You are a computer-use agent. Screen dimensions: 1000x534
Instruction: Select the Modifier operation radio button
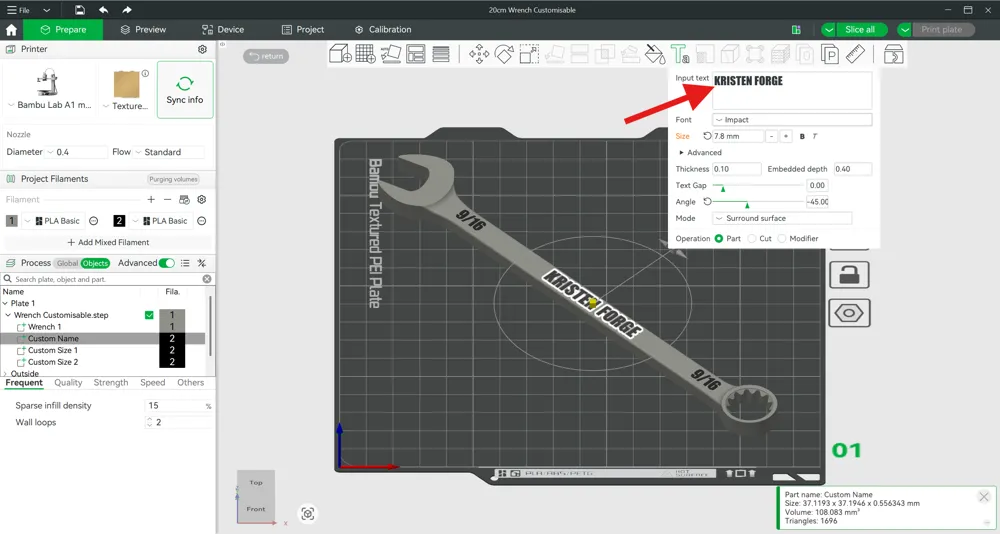click(x=782, y=239)
